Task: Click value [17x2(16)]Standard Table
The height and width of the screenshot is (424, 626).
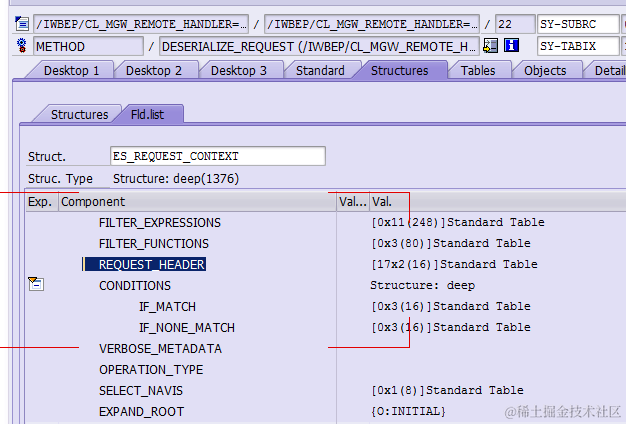Action: (x=454, y=264)
